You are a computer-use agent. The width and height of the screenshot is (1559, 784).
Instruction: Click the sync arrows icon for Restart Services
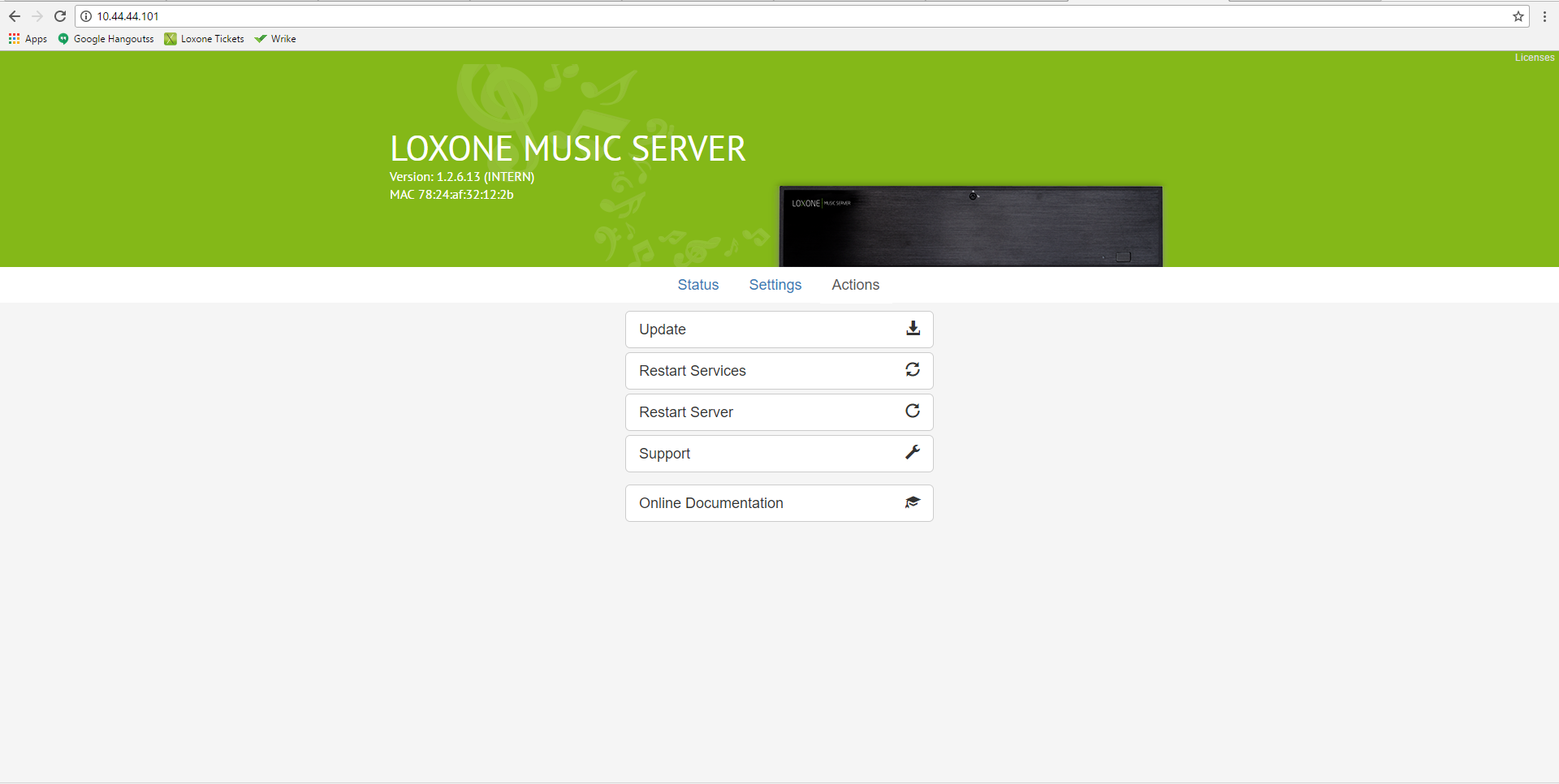pyautogui.click(x=913, y=370)
